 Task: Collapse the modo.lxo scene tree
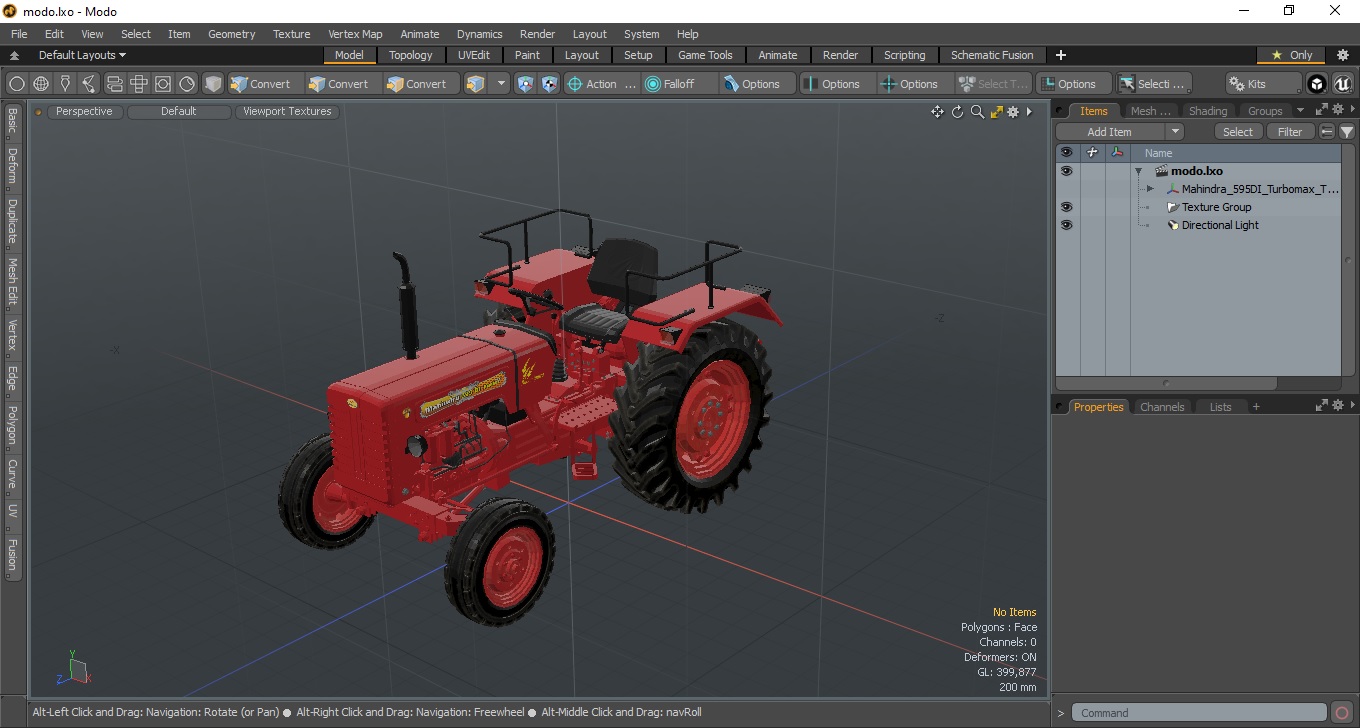click(1138, 171)
